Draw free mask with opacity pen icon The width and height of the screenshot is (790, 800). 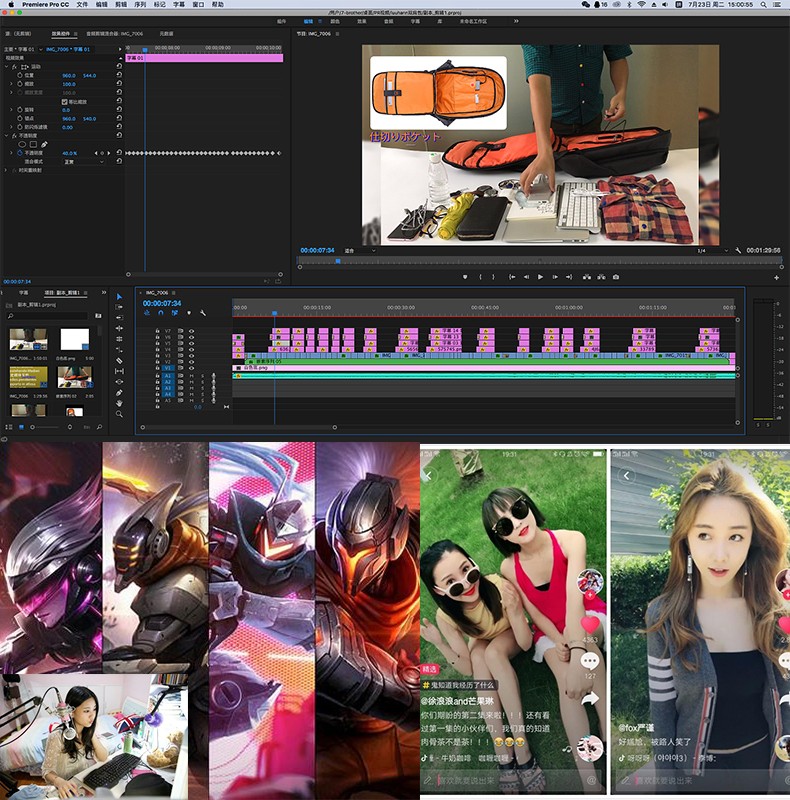[44, 144]
